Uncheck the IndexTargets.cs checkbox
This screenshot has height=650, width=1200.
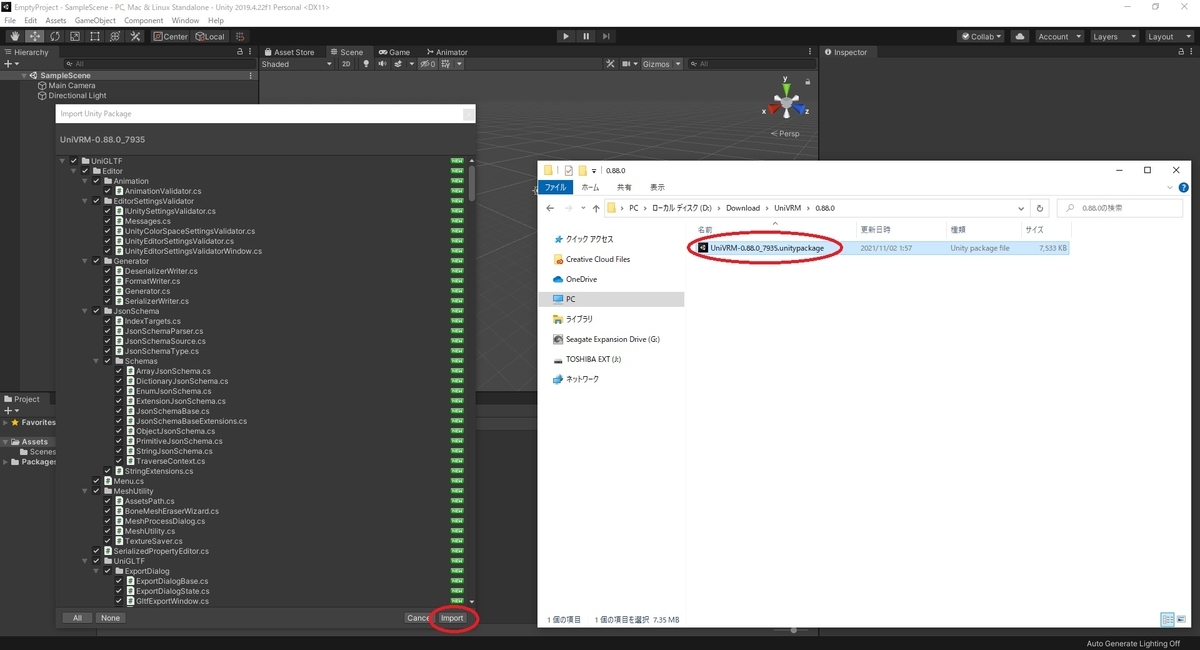click(x=108, y=321)
